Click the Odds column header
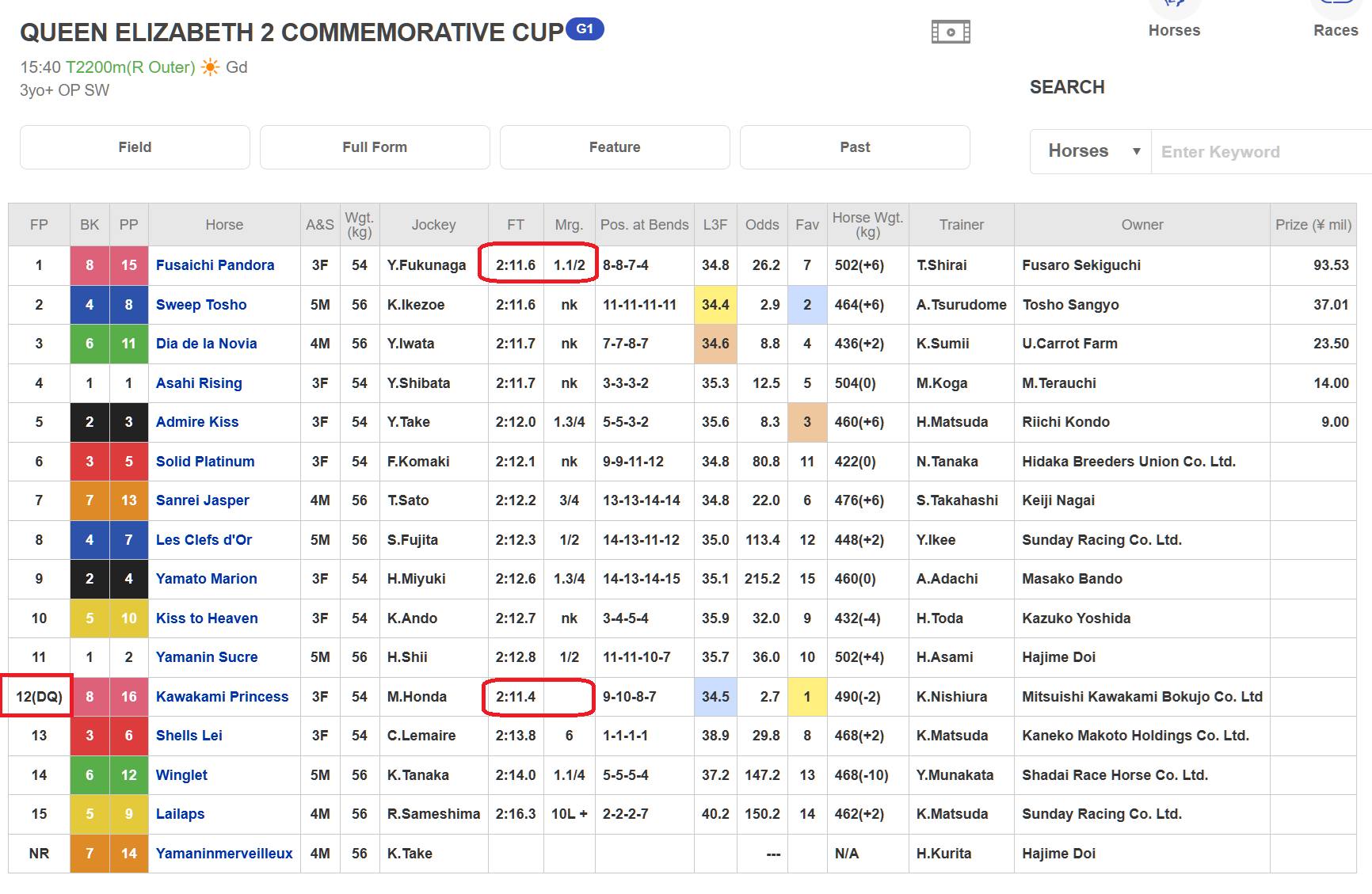Screen dimensions: 1372x894 click(762, 225)
